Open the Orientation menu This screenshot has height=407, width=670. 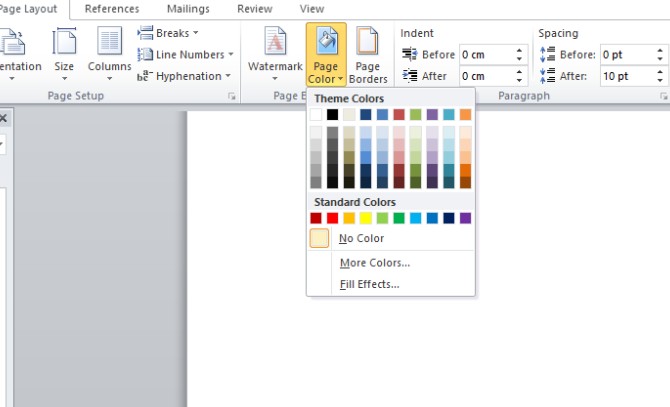point(17,53)
